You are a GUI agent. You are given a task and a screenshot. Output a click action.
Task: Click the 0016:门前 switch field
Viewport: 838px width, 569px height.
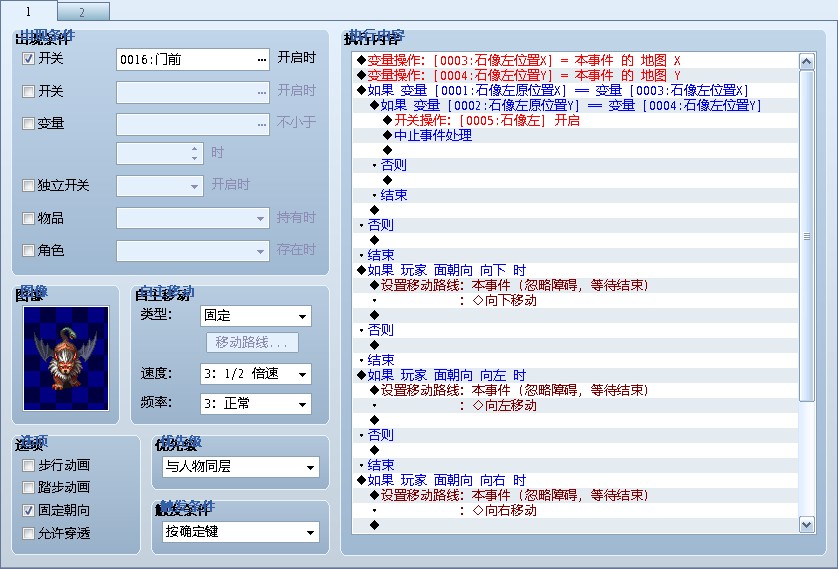pyautogui.click(x=192, y=59)
